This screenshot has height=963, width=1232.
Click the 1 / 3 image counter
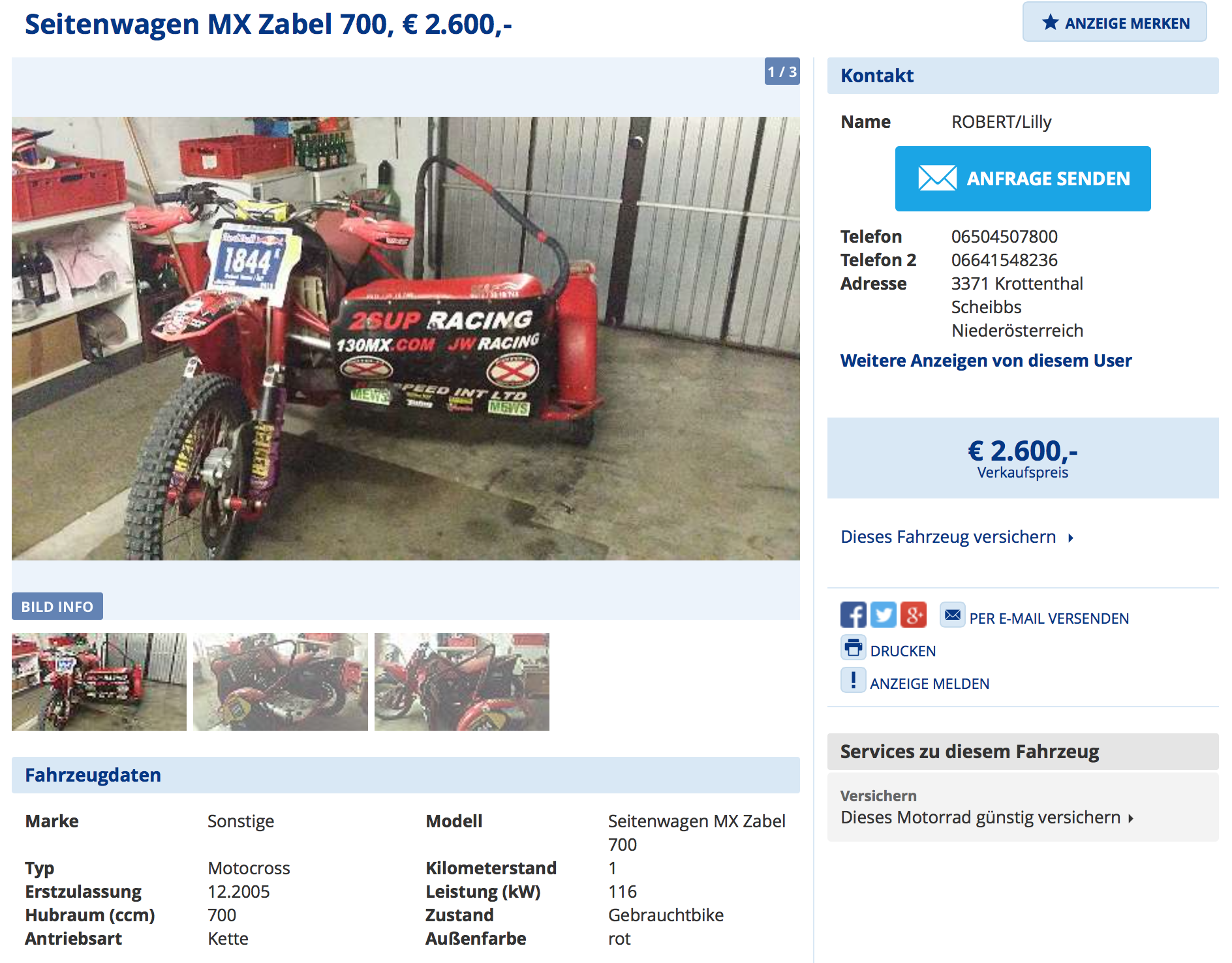782,72
